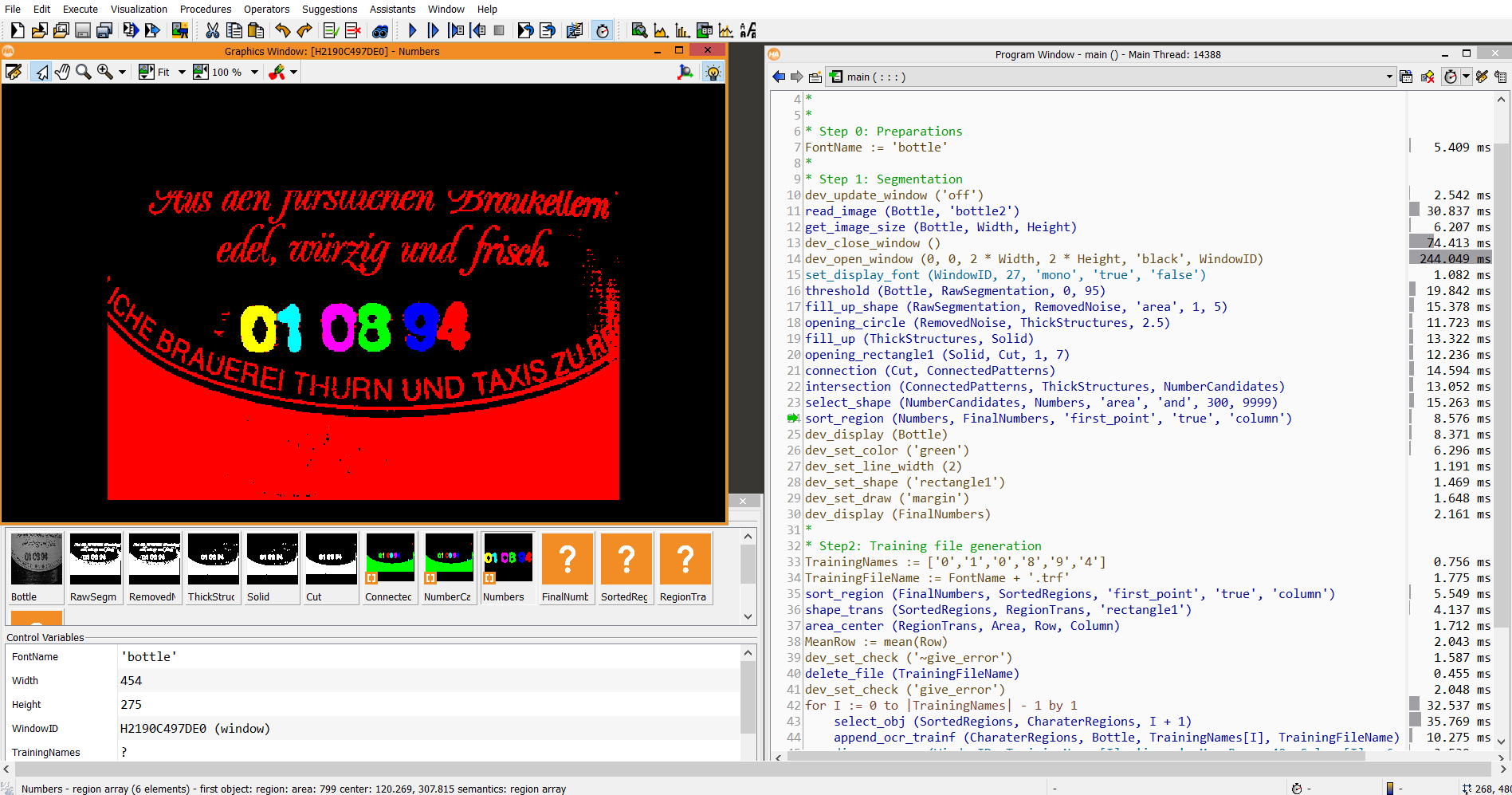Pick the magnifier zoom tool in Graphics Window
The width and height of the screenshot is (1512, 795).
83,72
